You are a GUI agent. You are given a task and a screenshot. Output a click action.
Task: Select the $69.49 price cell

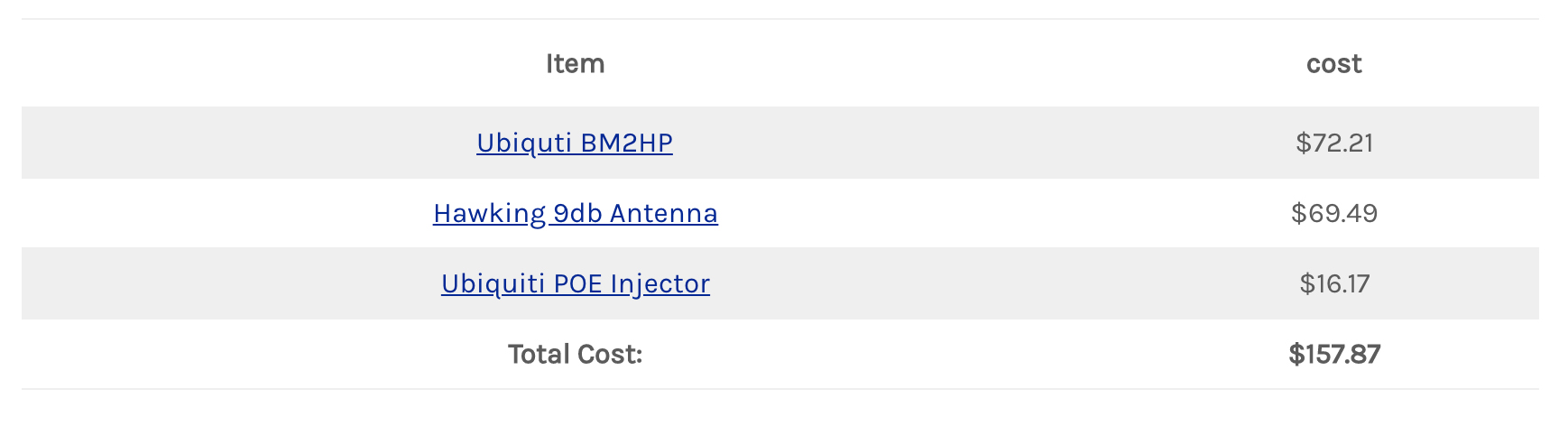[1333, 213]
